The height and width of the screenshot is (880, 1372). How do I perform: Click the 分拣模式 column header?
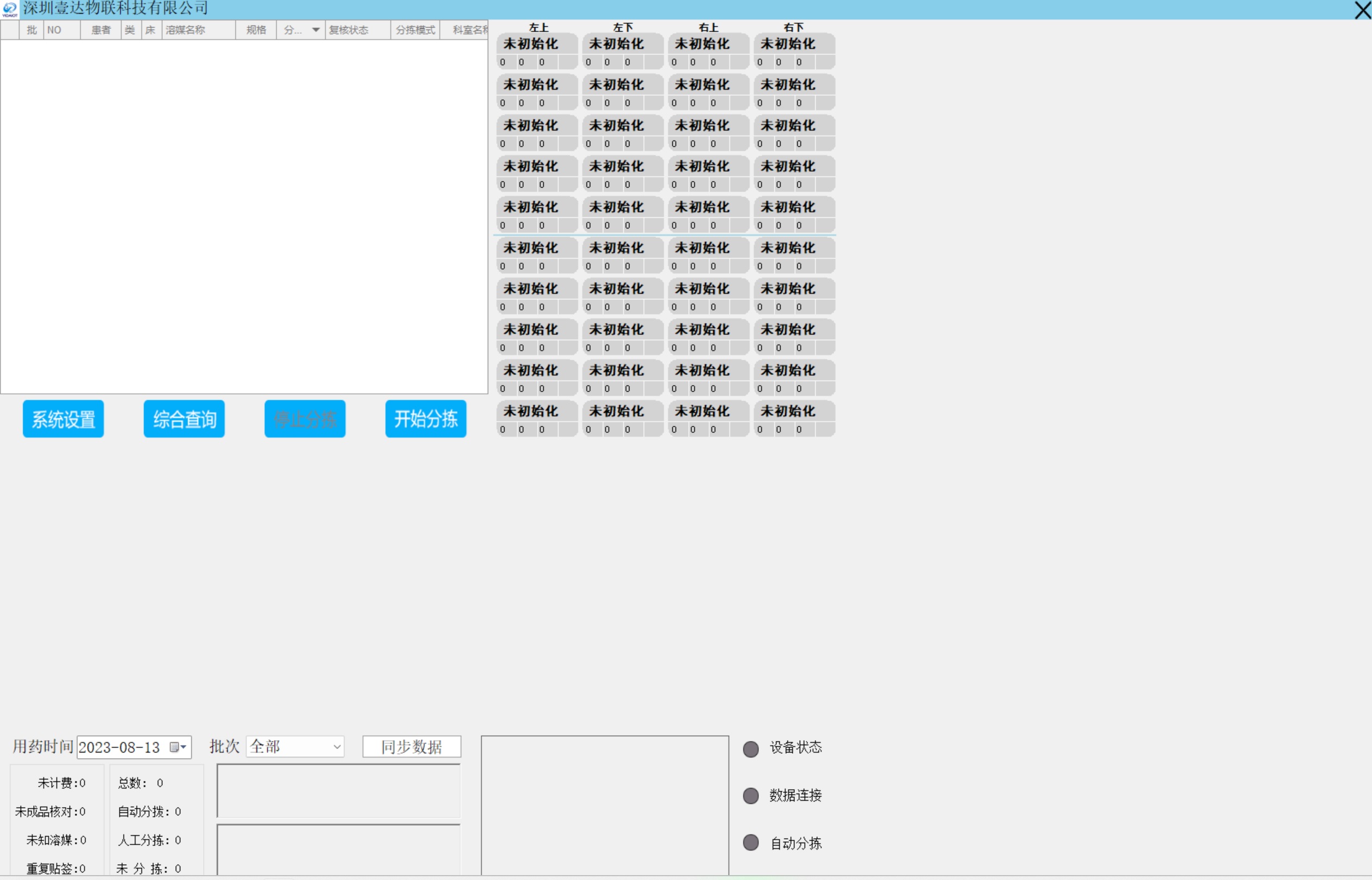click(415, 30)
